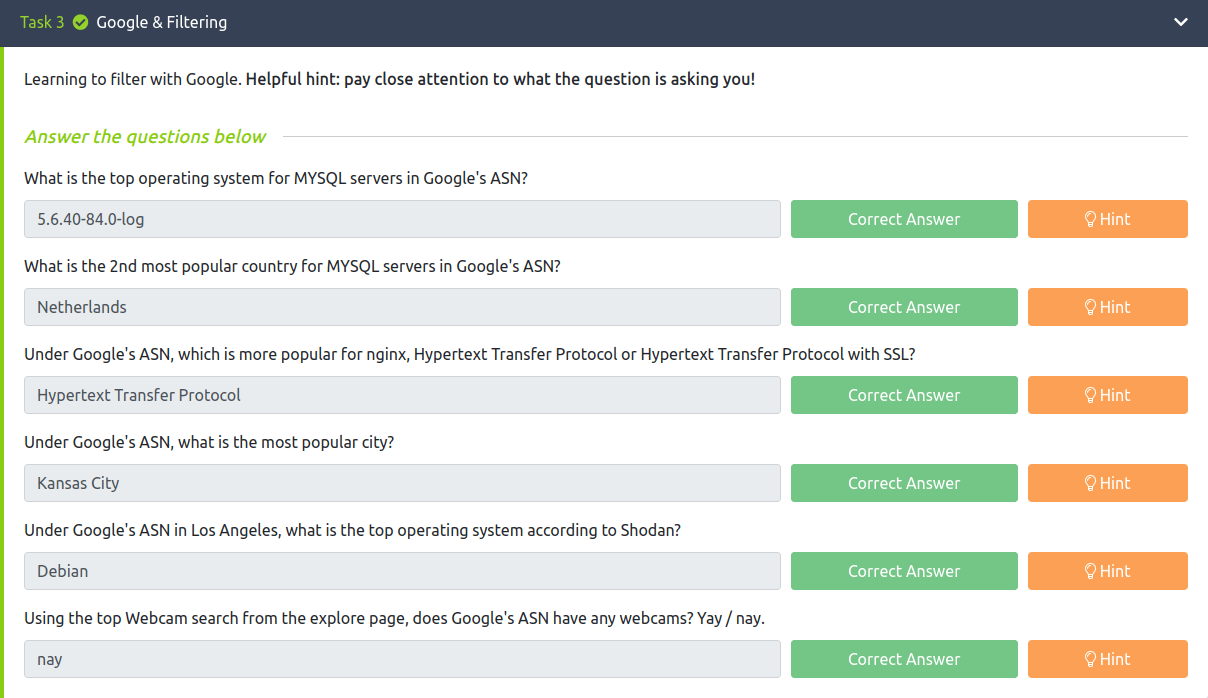
Task: Select the Netherlands answer field
Action: (x=400, y=307)
